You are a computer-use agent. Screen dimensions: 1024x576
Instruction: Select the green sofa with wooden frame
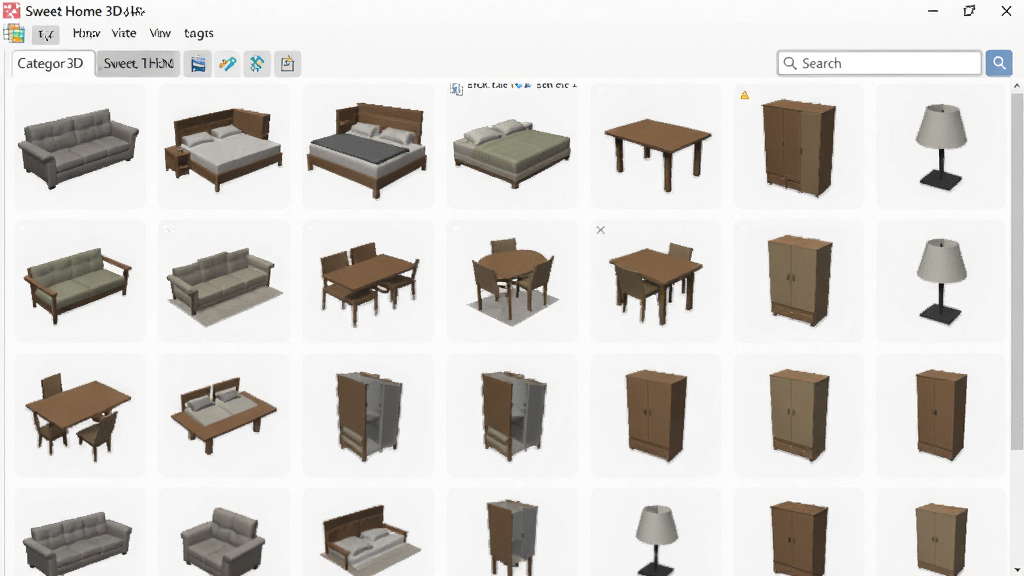[80, 281]
